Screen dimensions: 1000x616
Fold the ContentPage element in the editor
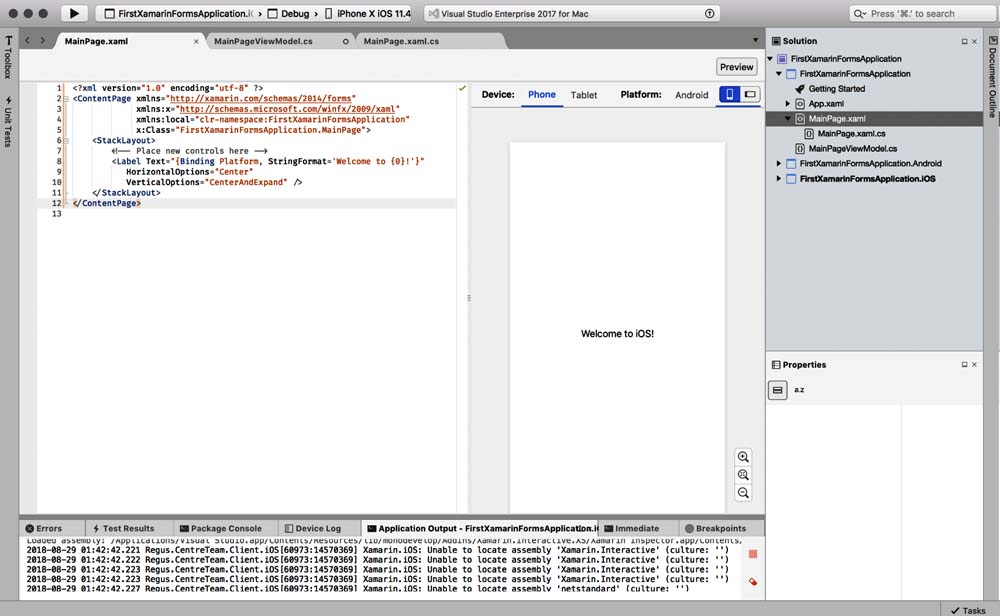click(66, 99)
